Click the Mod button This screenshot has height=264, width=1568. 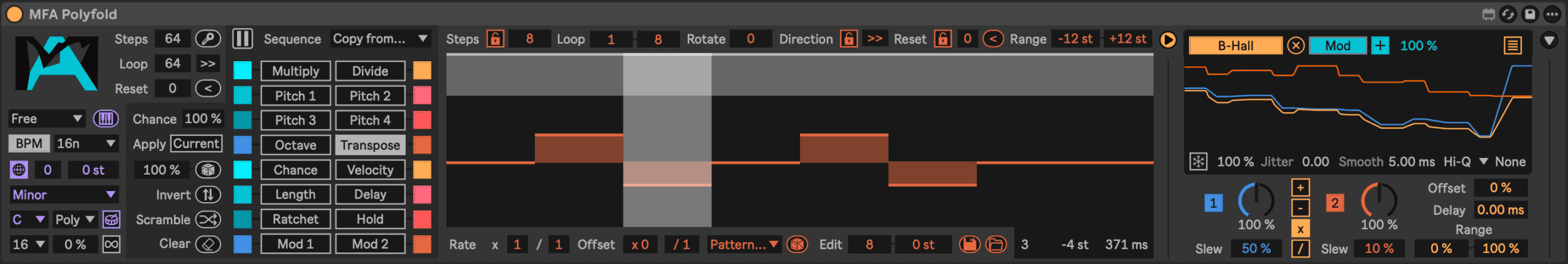1338,46
